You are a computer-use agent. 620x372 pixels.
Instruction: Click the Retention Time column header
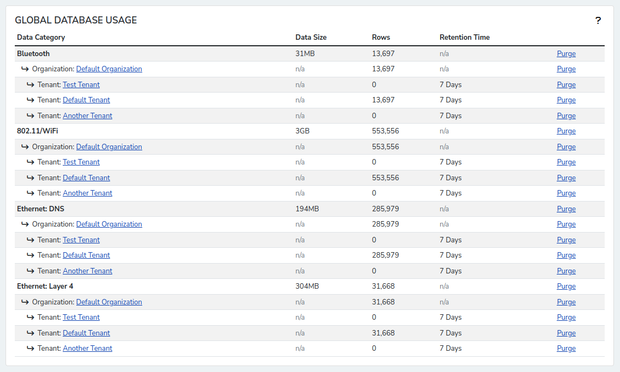pyautogui.click(x=465, y=37)
